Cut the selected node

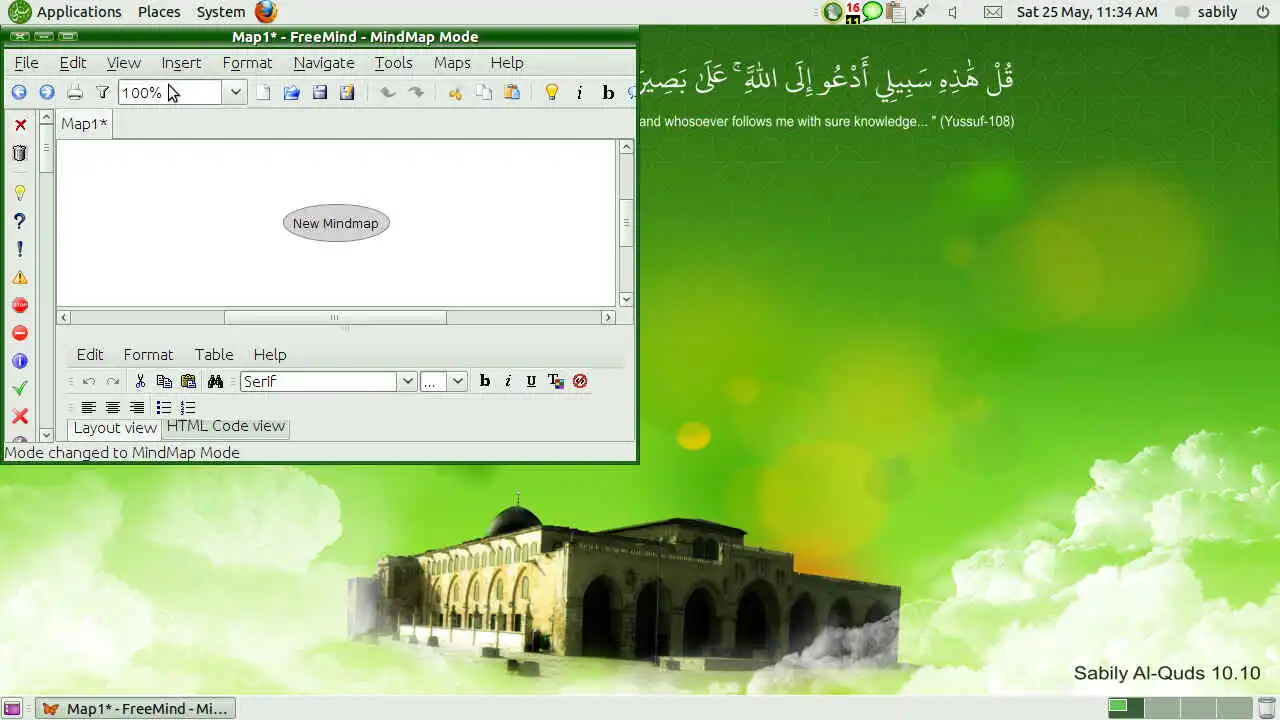pyautogui.click(x=456, y=92)
